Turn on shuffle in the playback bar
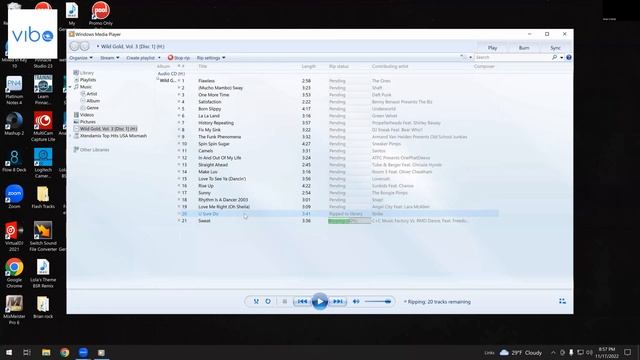The height and width of the screenshot is (360, 640). [256, 302]
